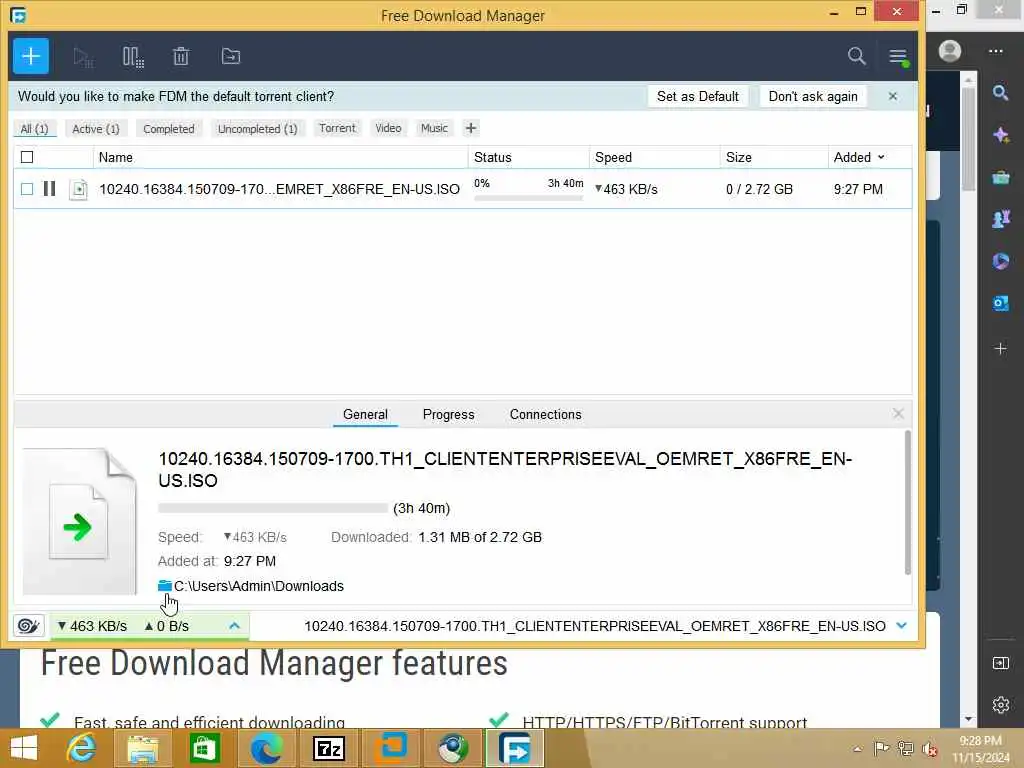The width and height of the screenshot is (1024, 768).
Task: Tick the select-all checkbox in header
Action: pyautogui.click(x=27, y=157)
